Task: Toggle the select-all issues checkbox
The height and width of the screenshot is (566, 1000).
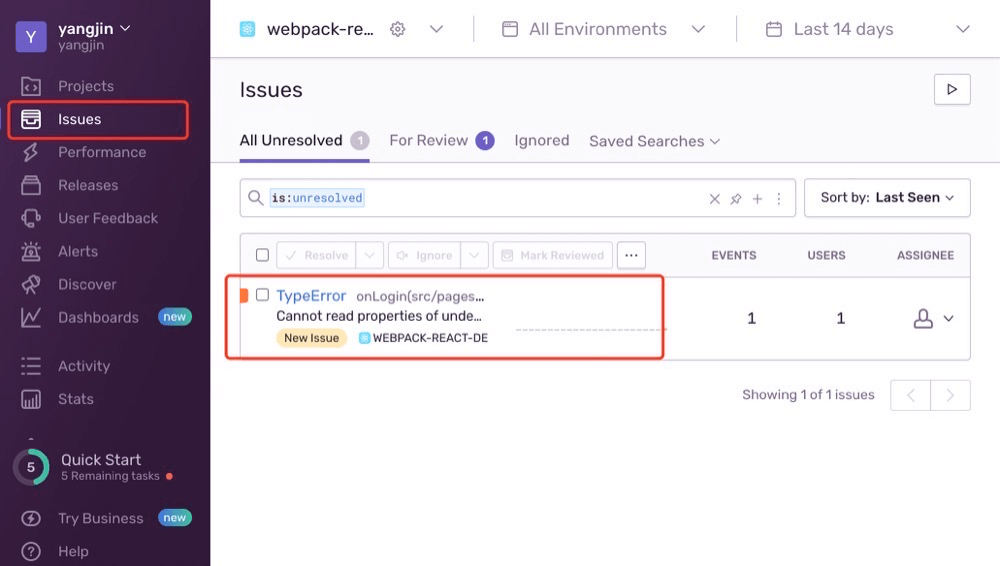Action: (262, 255)
